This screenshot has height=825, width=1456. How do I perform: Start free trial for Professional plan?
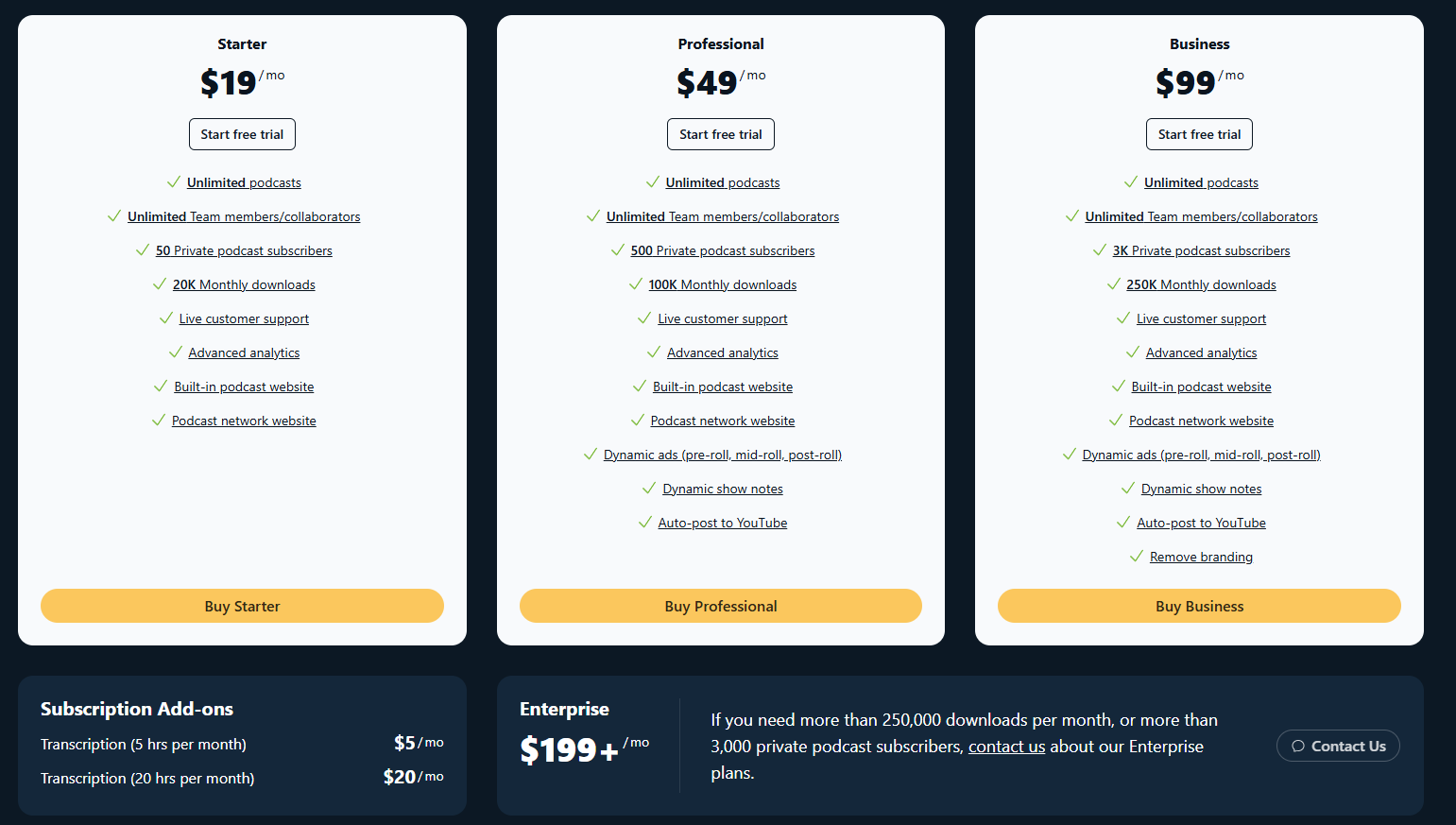pos(721,134)
